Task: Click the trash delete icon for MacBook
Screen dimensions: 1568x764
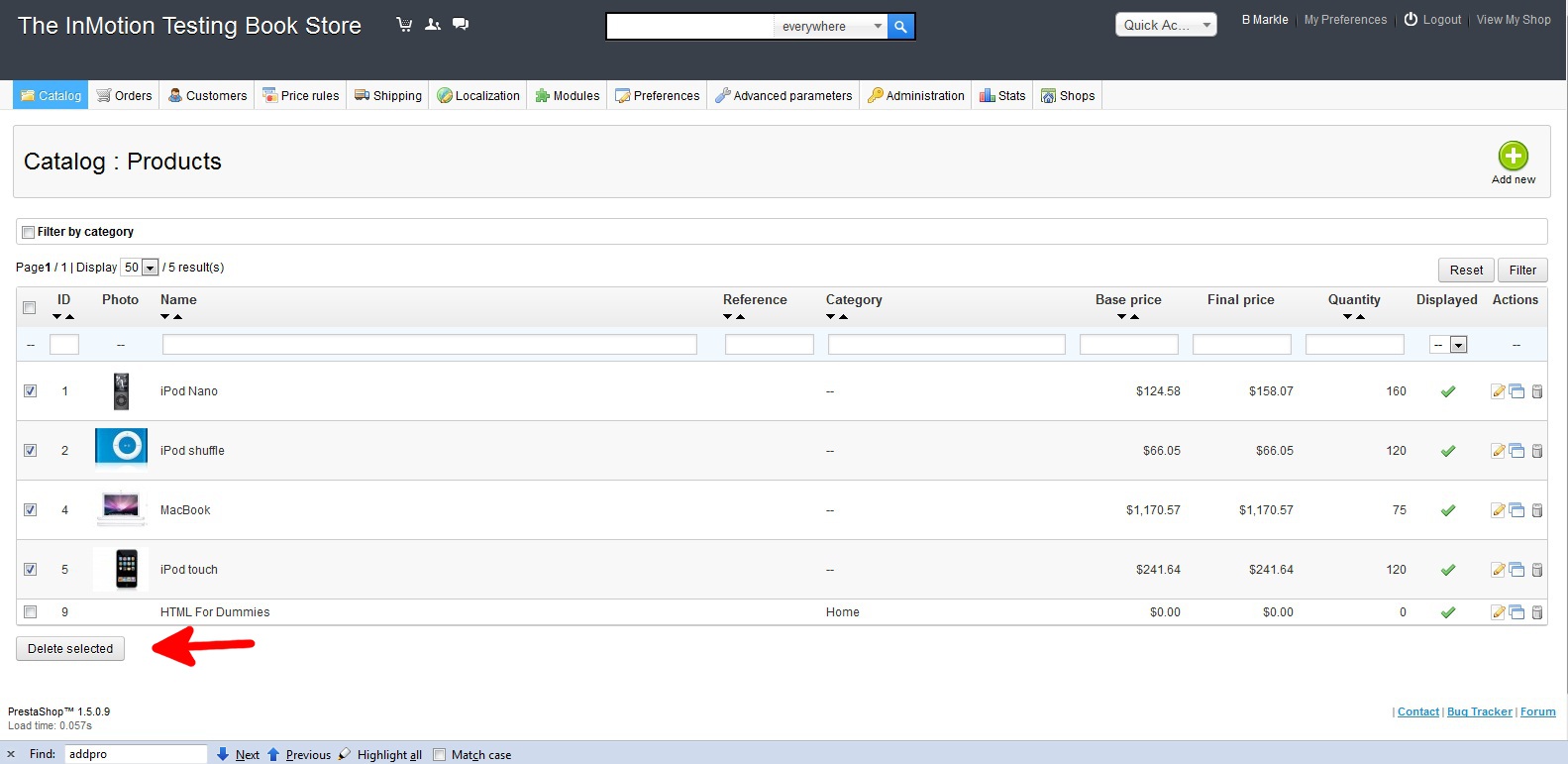Action: [x=1537, y=510]
